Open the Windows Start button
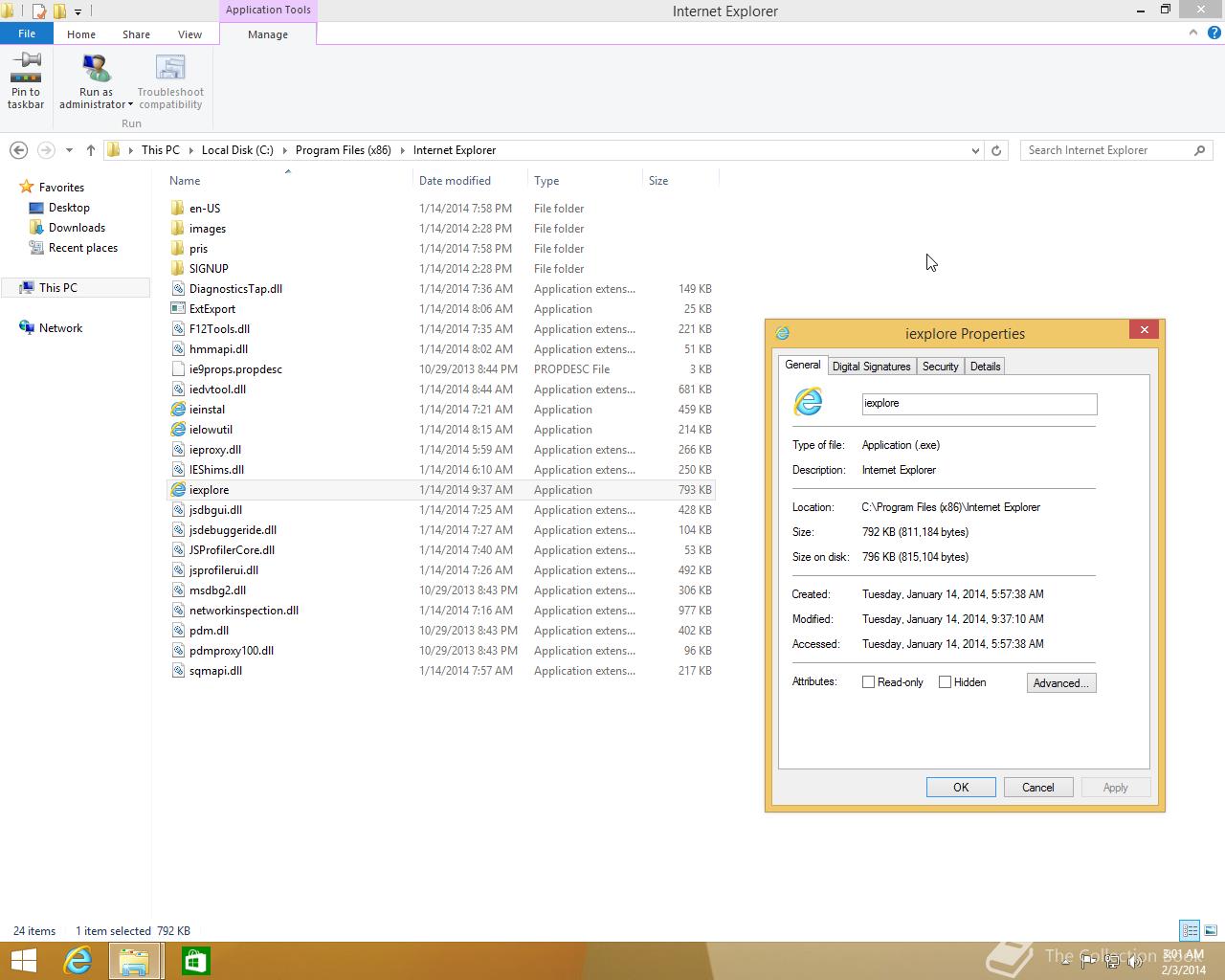 (x=23, y=961)
